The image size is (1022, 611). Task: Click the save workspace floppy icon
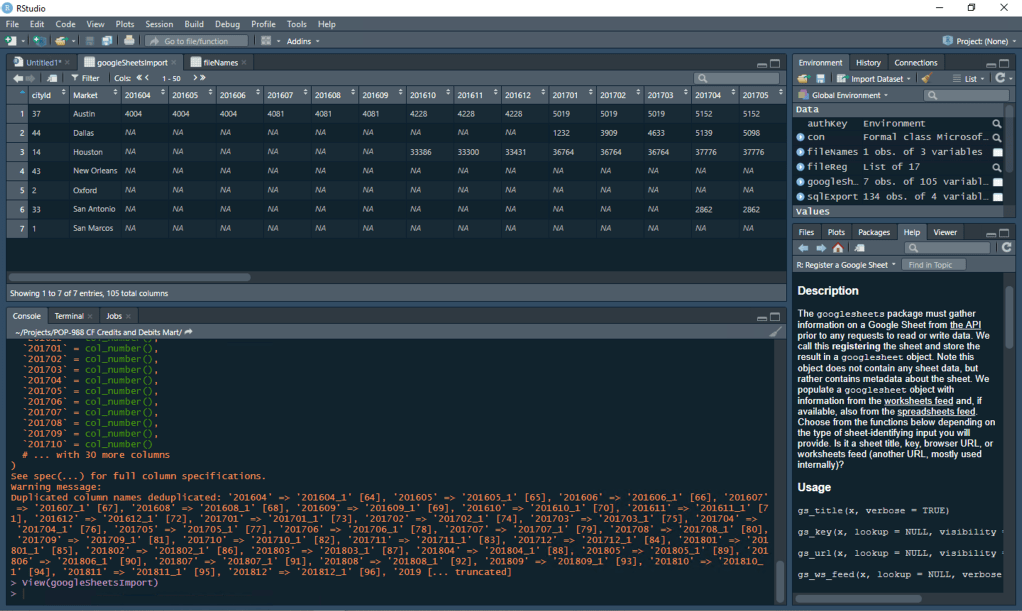[820, 78]
